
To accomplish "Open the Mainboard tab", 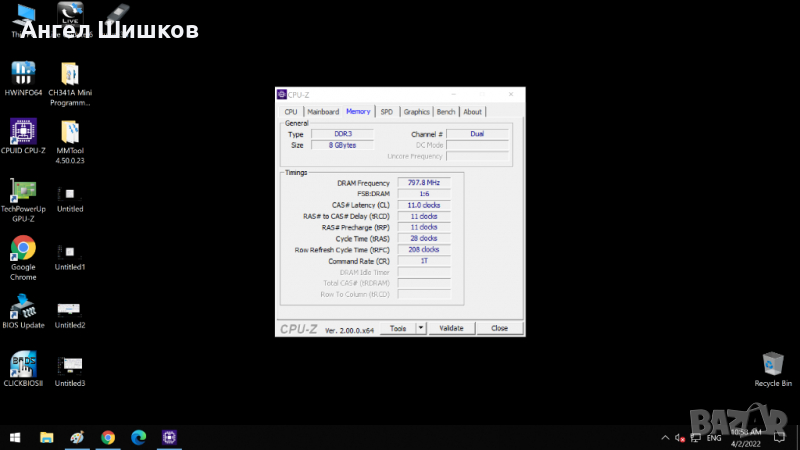I will pyautogui.click(x=323, y=112).
